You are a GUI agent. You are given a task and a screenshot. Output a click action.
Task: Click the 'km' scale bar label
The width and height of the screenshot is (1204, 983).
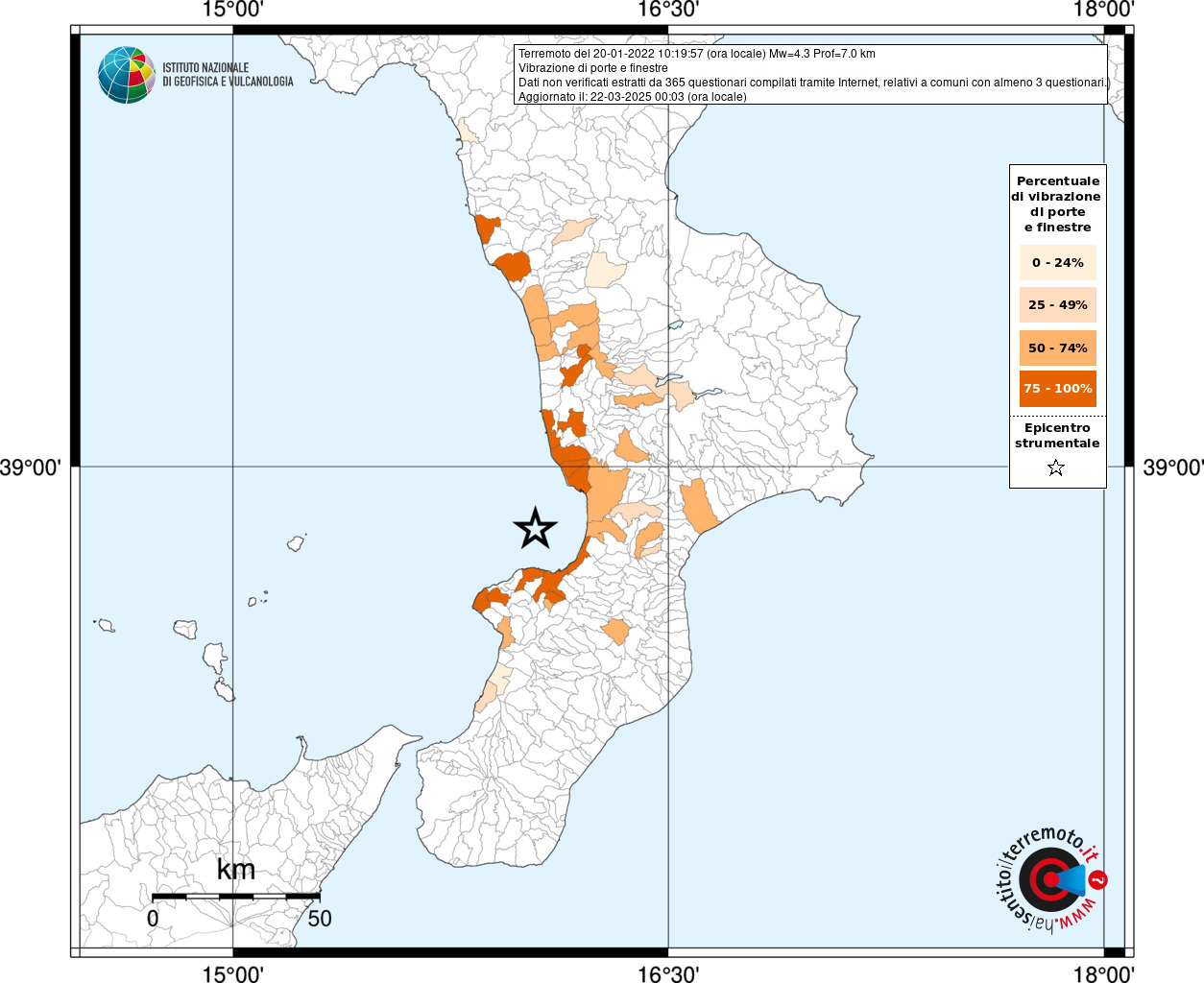pyautogui.click(x=236, y=869)
